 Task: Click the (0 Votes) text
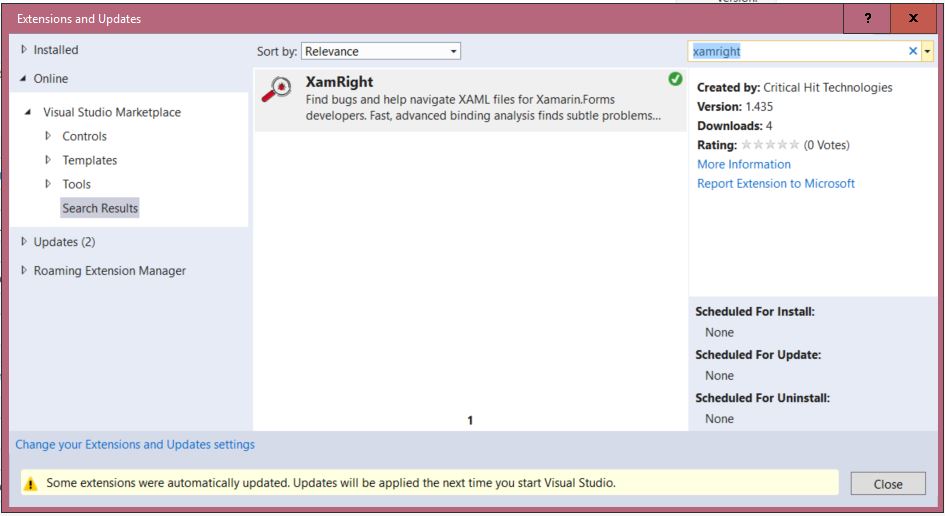click(826, 145)
